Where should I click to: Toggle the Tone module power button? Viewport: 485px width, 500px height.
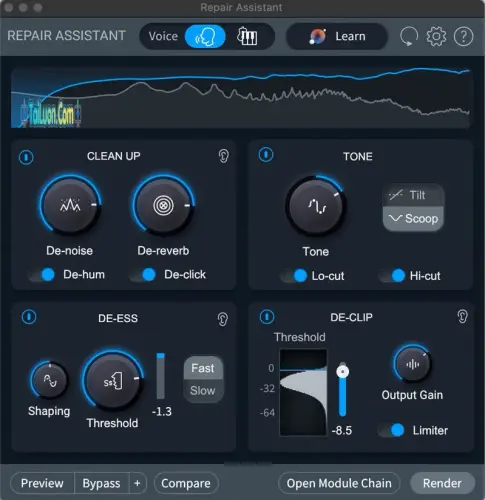(x=266, y=155)
